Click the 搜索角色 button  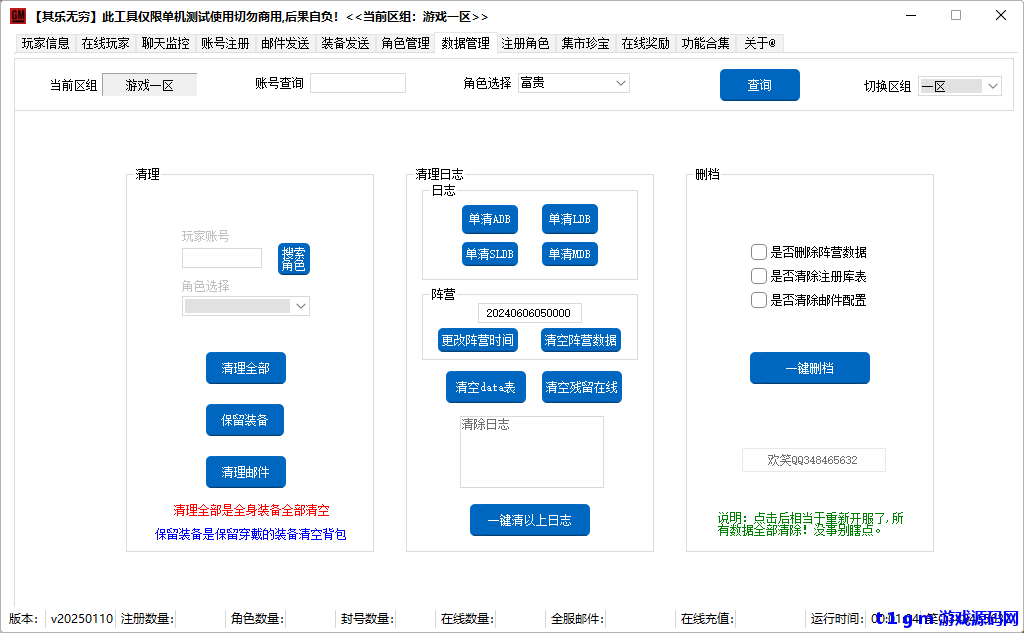294,258
